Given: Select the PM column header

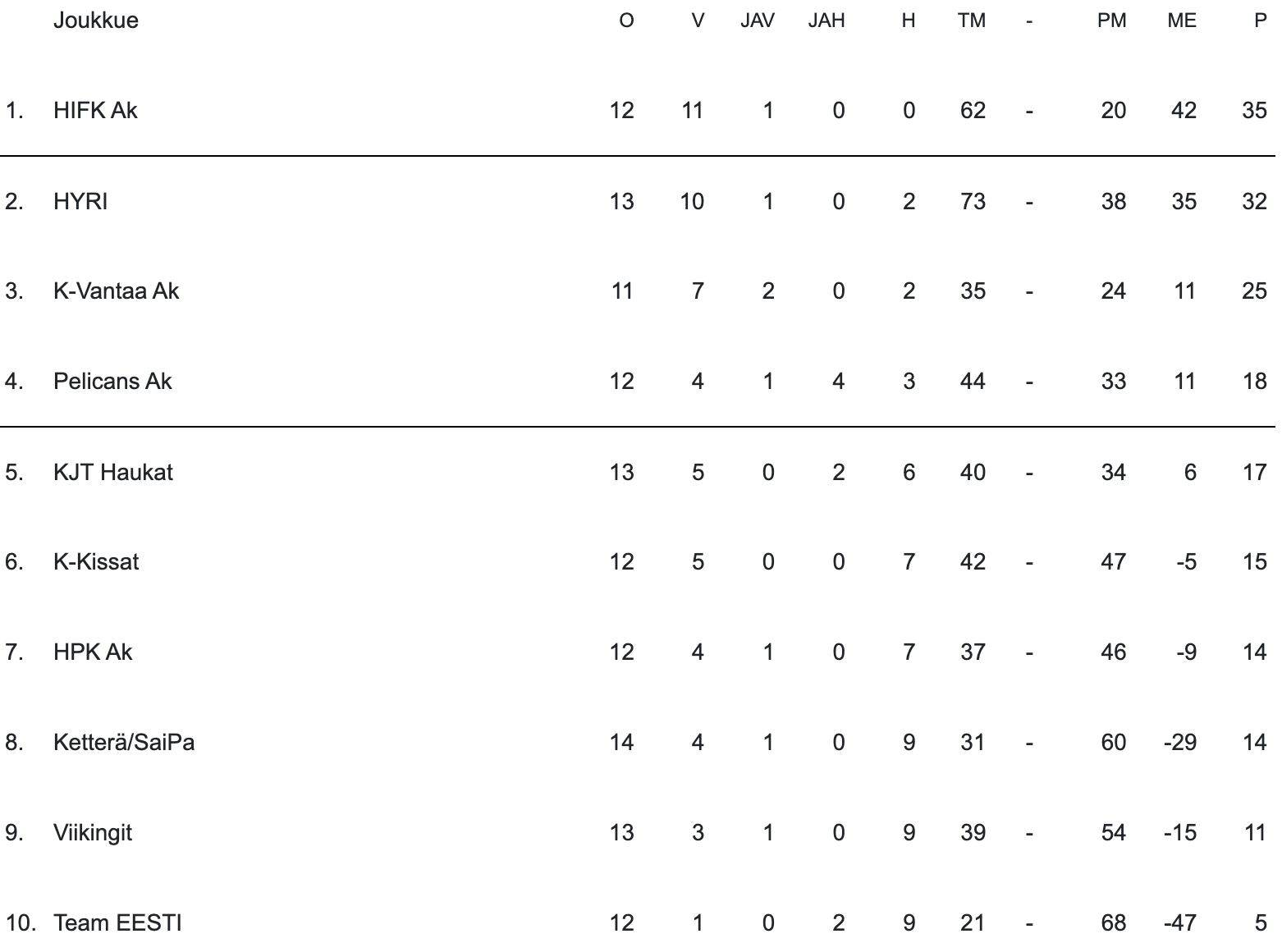Looking at the screenshot, I should click(x=1111, y=21).
